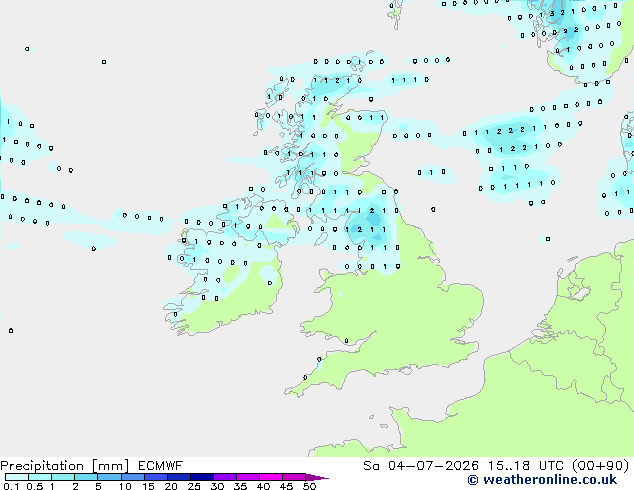This screenshot has width=634, height=490.
Task: Click the legend label '0.1'
Action: pos(11,486)
